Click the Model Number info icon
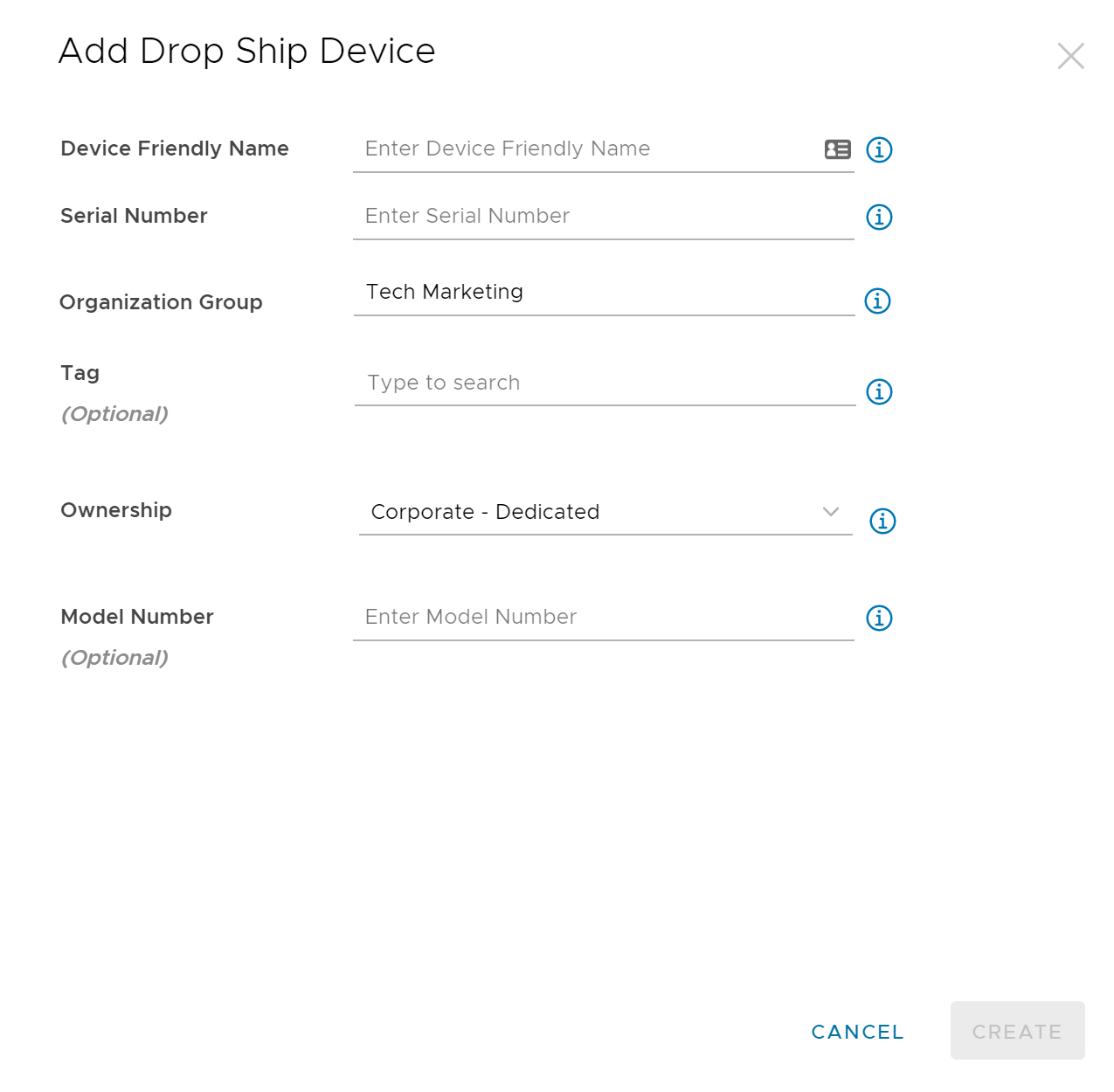The width and height of the screenshot is (1114, 1092). 880,618
